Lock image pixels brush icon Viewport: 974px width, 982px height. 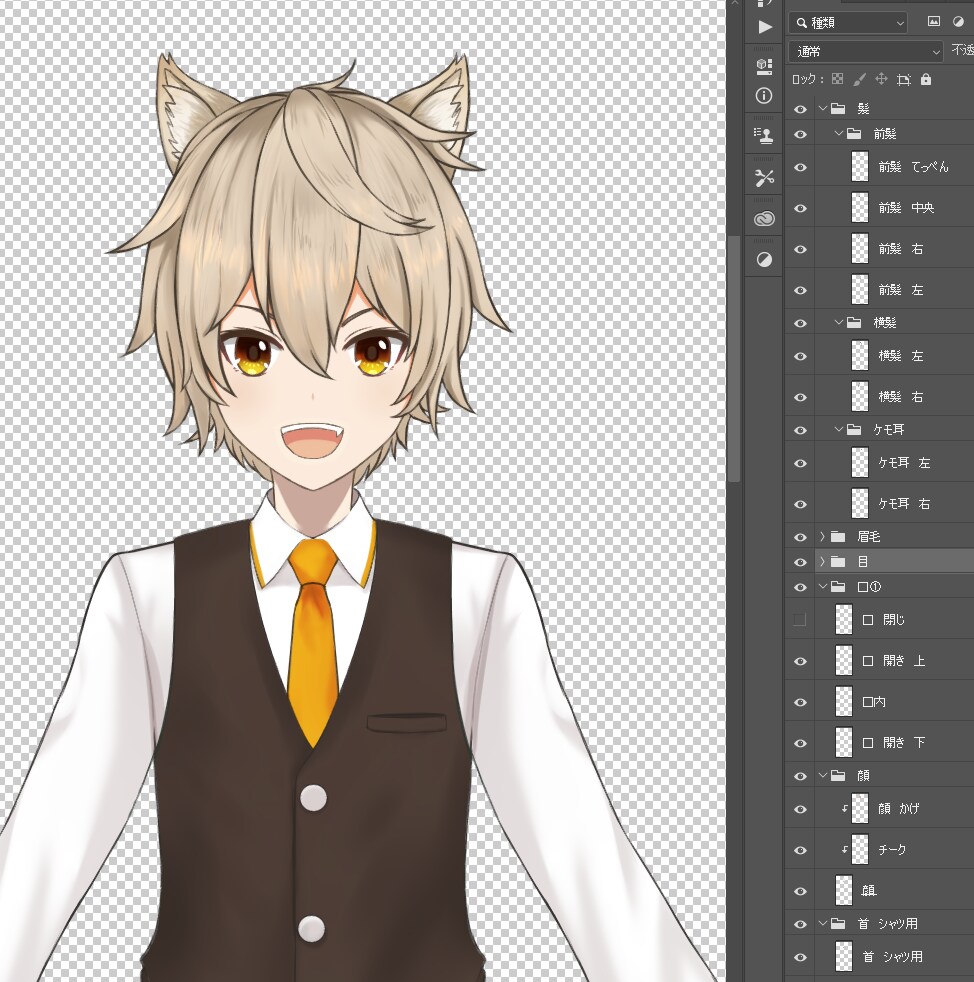[859, 79]
